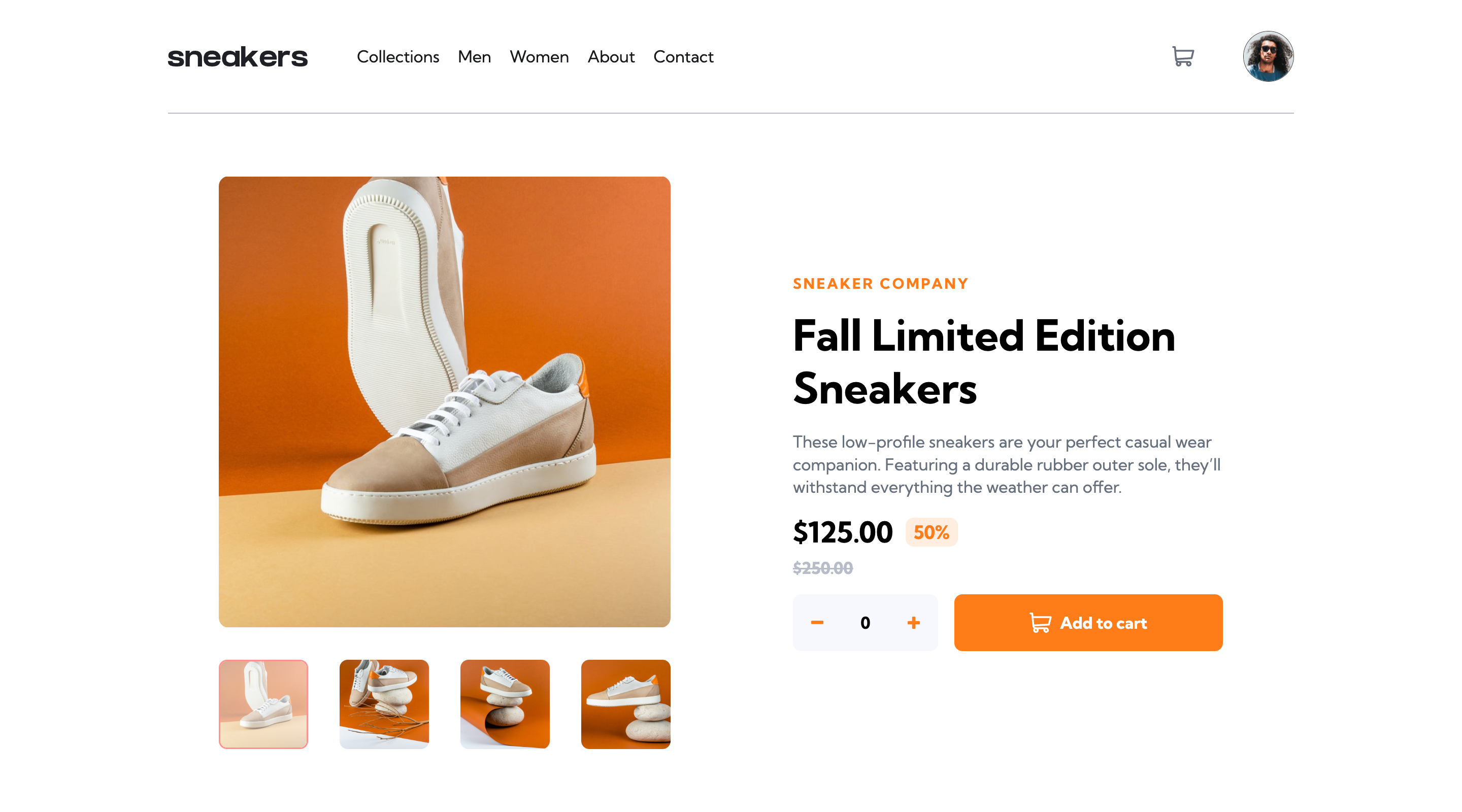Click the user profile avatar
Screen dimensions: 1462x812
click(1268, 56)
